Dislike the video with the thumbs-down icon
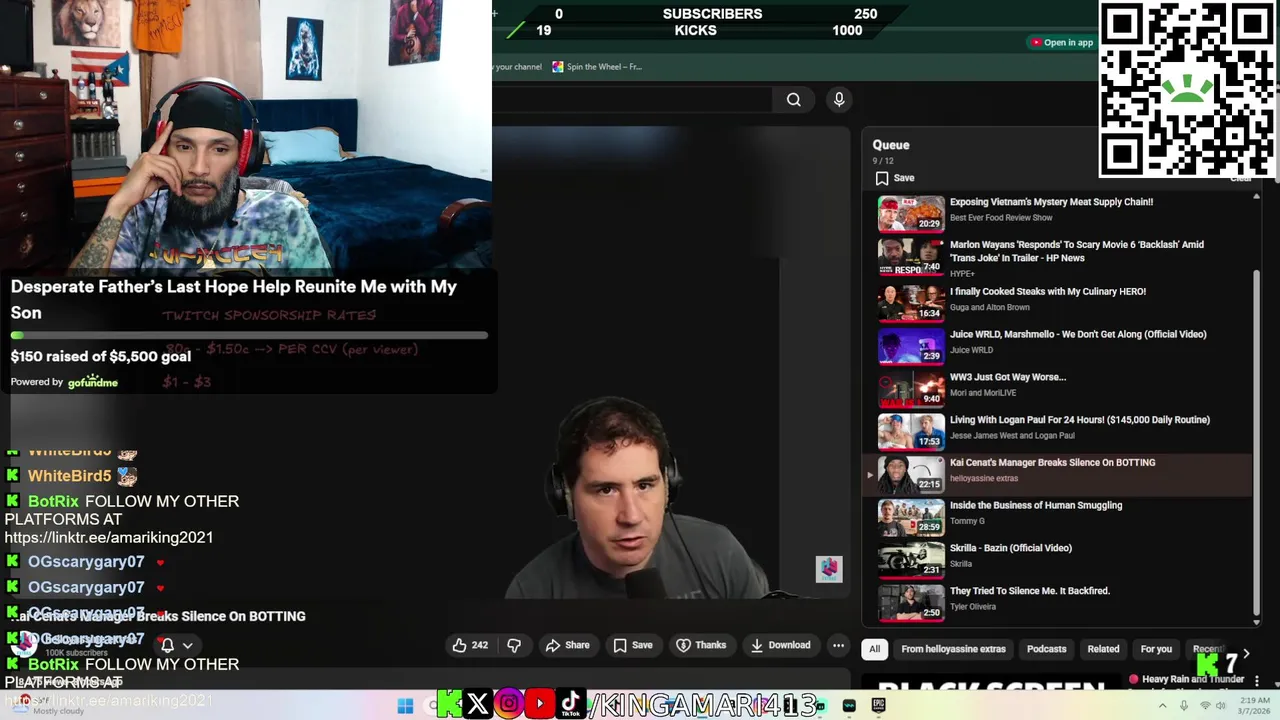This screenshot has width=1280, height=720. click(x=514, y=645)
